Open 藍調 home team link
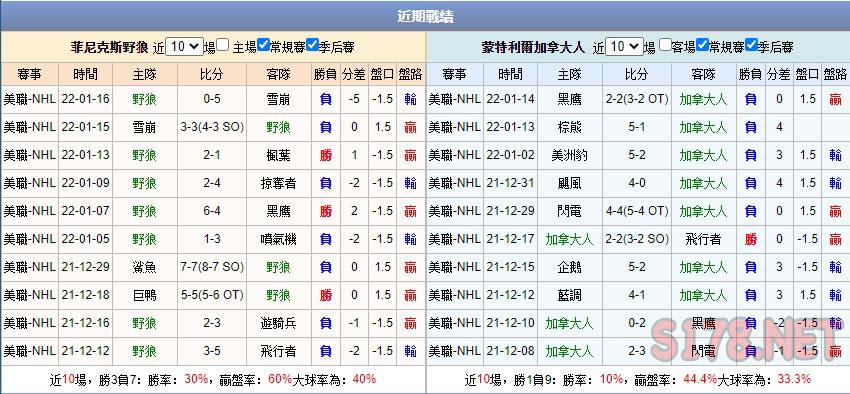This screenshot has height=394, width=850. click(569, 295)
